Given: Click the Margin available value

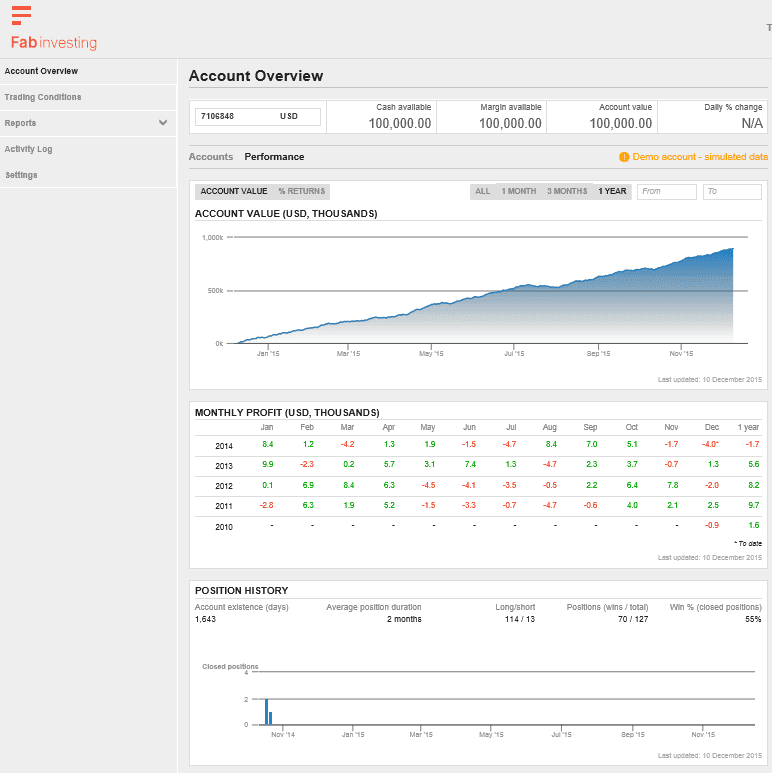Looking at the screenshot, I should (510, 123).
